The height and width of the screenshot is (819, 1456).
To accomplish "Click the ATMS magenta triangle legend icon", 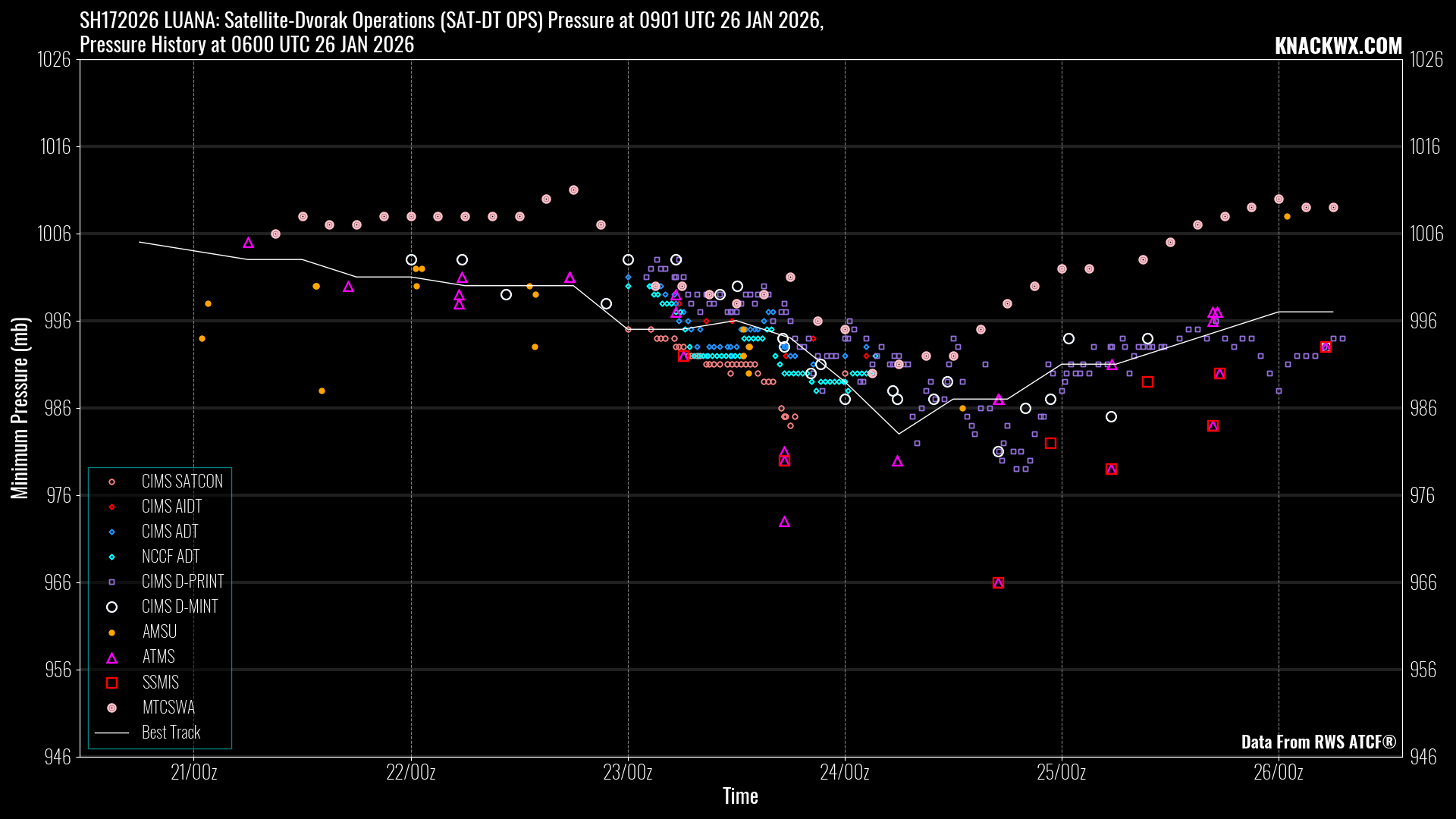I will click(111, 657).
